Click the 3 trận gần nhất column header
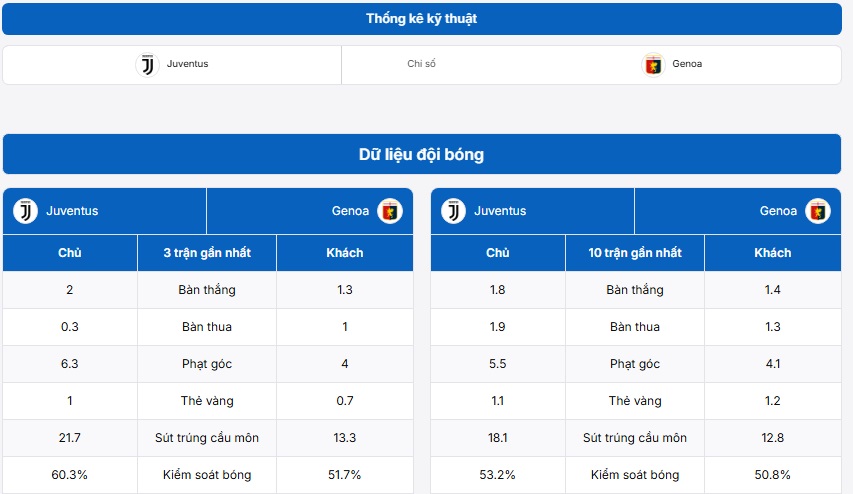 tap(207, 253)
